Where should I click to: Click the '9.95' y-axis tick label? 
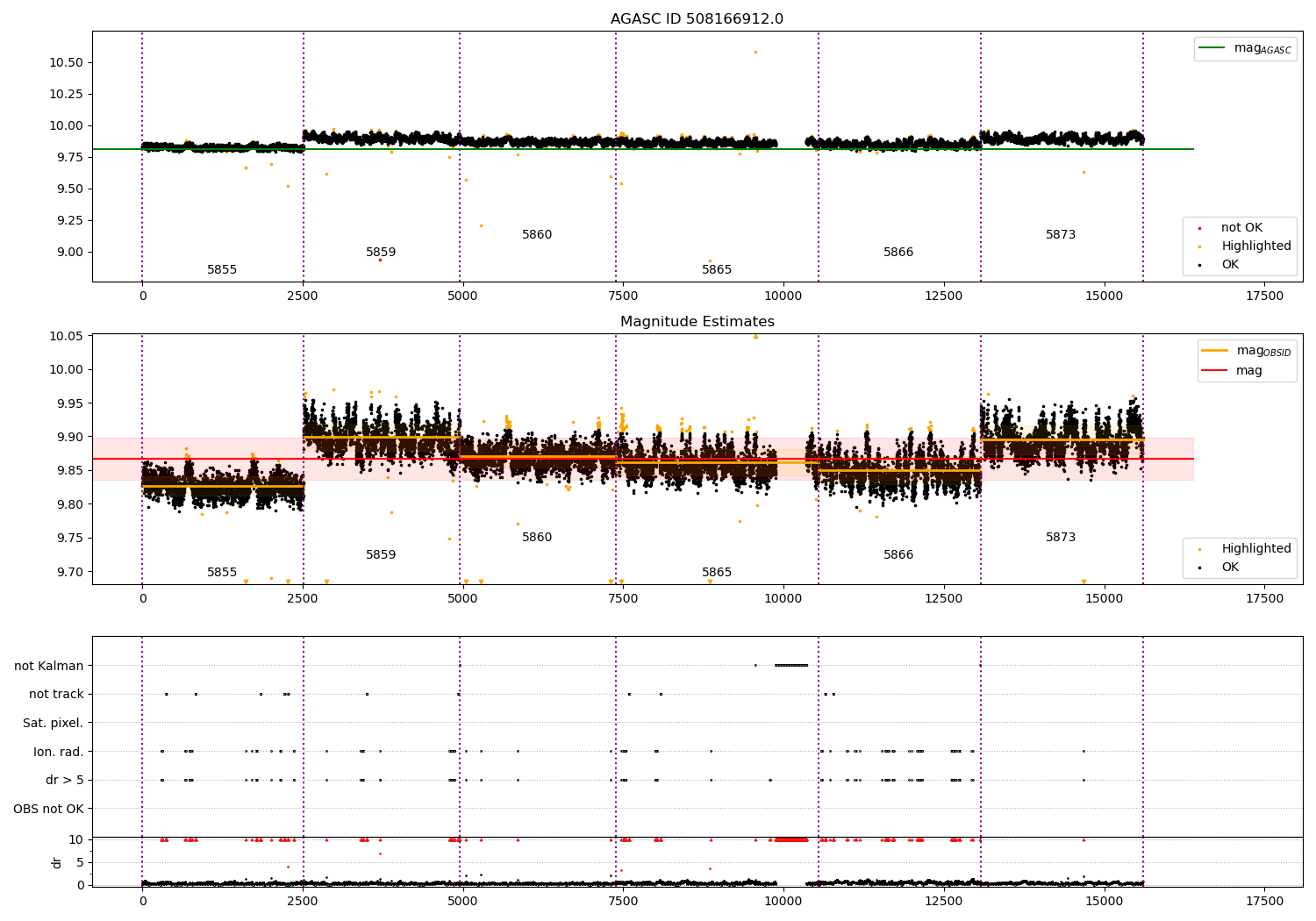[x=69, y=403]
